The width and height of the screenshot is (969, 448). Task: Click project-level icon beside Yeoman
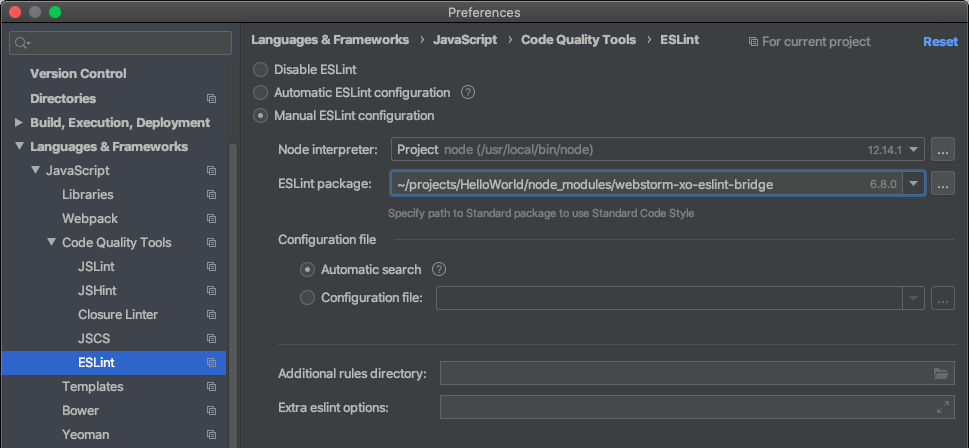pos(211,435)
